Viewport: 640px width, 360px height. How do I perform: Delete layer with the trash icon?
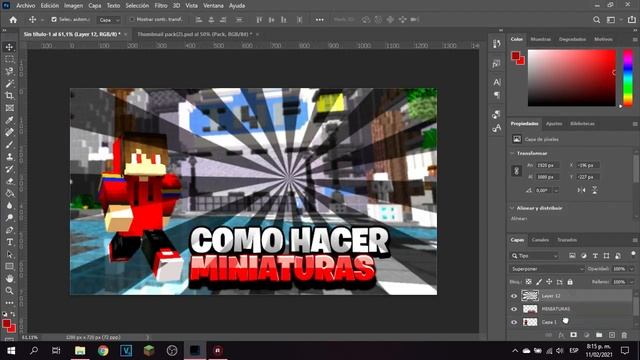pyautogui.click(x=624, y=335)
